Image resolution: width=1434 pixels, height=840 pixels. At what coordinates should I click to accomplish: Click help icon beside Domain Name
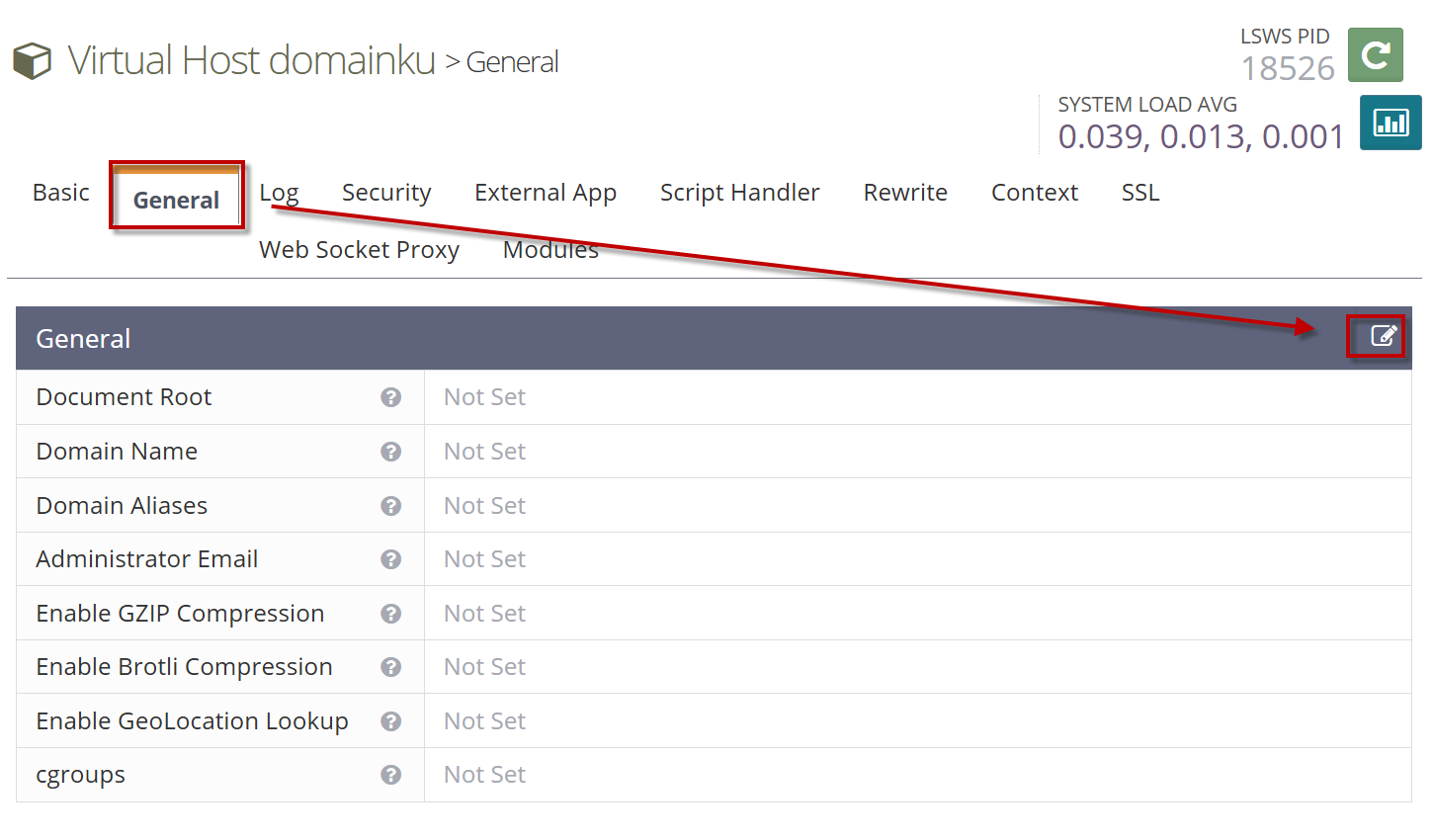391,452
